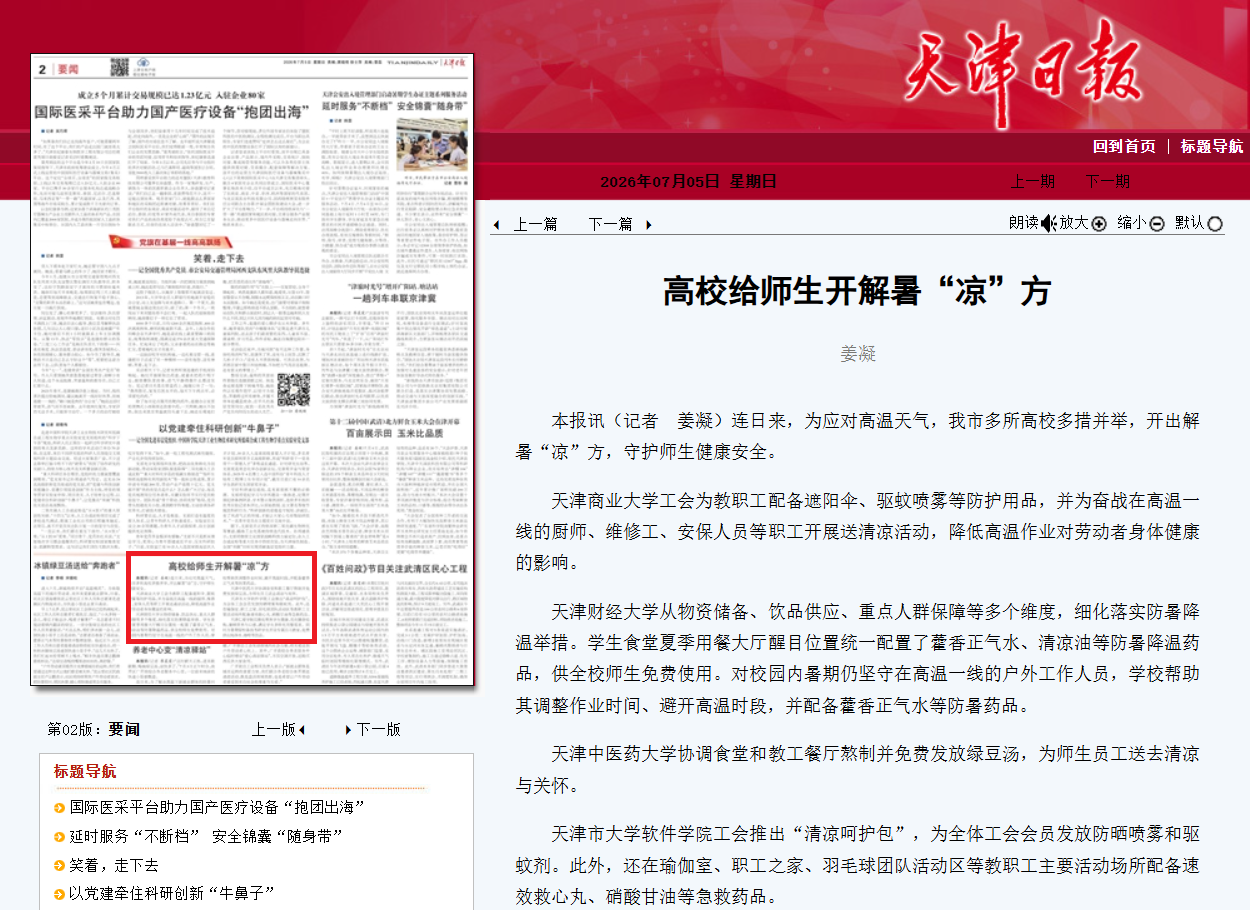Click the 缩小 shrink text label

[1133, 223]
